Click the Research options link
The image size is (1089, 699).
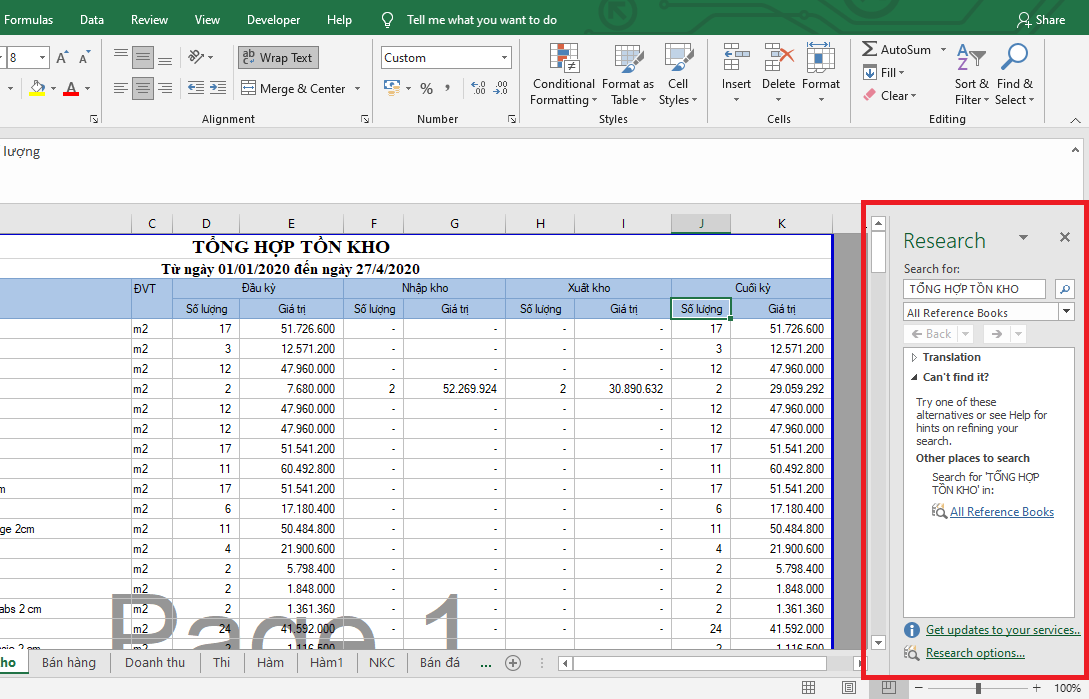(975, 653)
